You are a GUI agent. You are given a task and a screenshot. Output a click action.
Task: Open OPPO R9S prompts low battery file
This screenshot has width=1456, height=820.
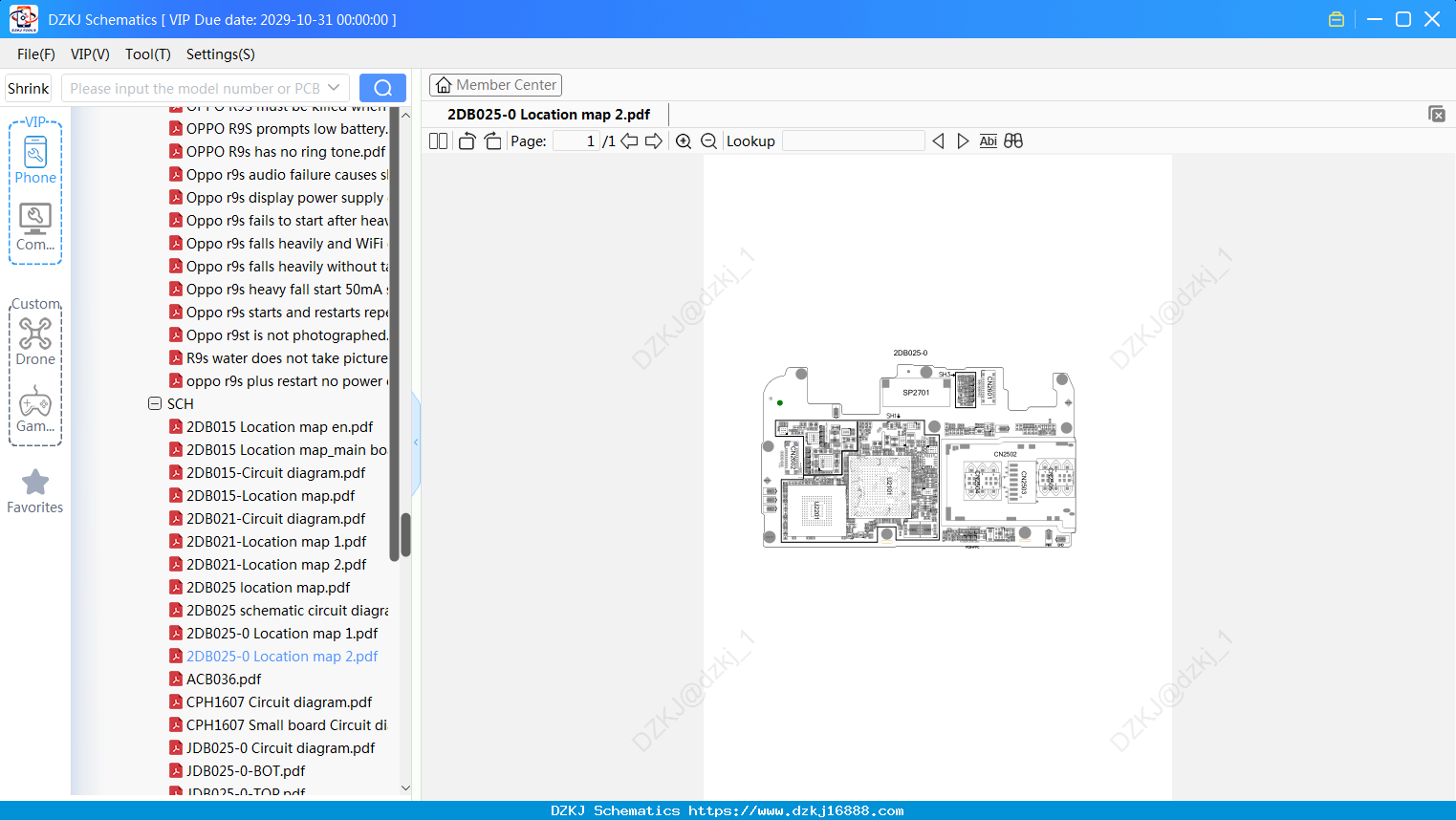tap(287, 128)
